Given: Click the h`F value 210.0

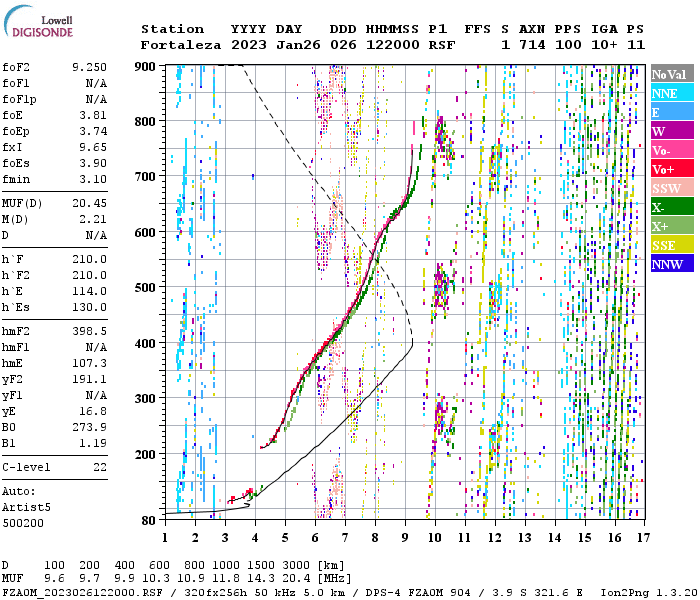Looking at the screenshot, I should coord(89,259).
